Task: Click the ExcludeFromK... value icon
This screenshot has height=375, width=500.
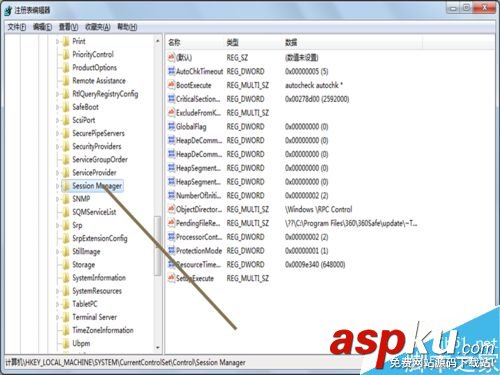Action: (x=171, y=113)
